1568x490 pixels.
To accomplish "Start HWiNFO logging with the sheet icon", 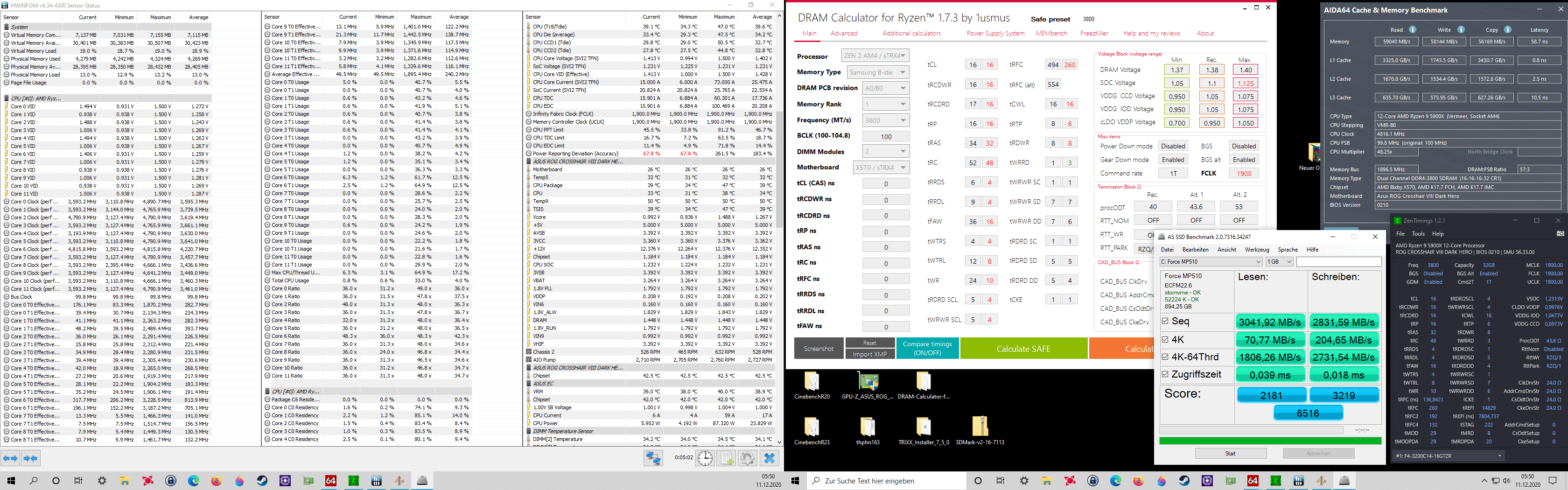I will (727, 458).
